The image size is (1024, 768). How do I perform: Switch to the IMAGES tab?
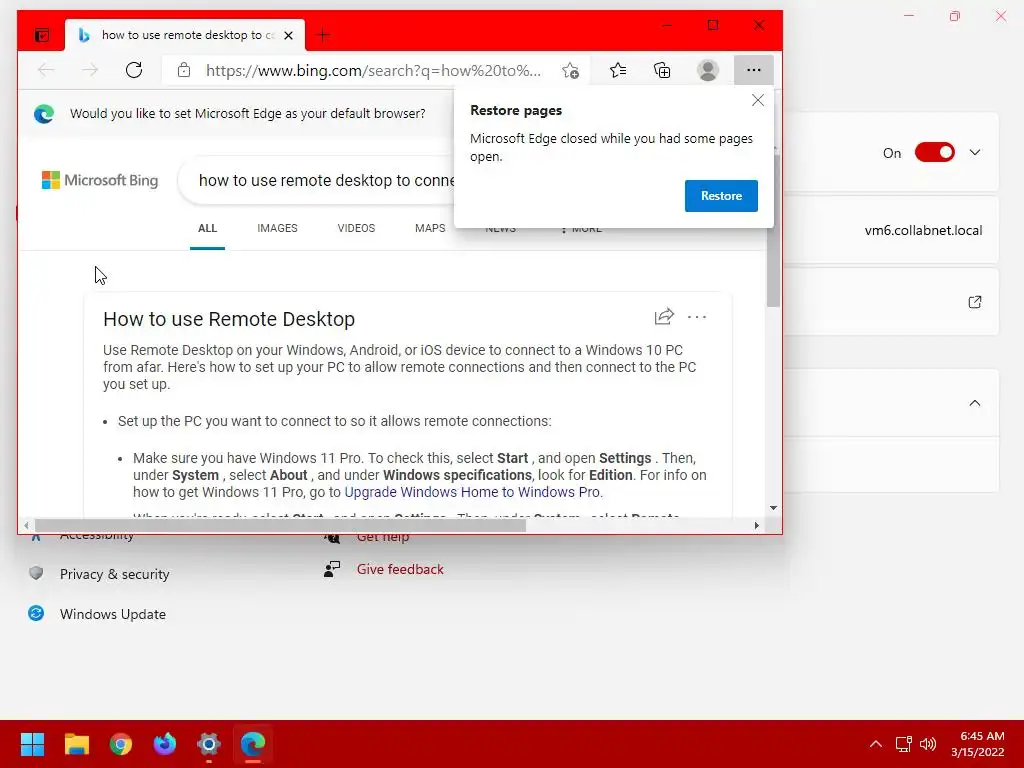click(277, 229)
